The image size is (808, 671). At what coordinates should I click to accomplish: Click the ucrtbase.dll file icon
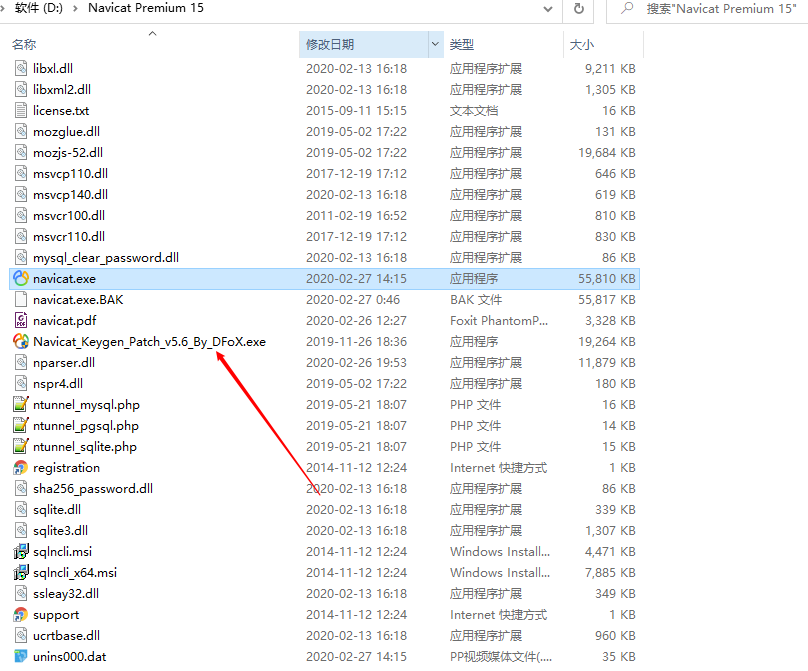pos(21,636)
